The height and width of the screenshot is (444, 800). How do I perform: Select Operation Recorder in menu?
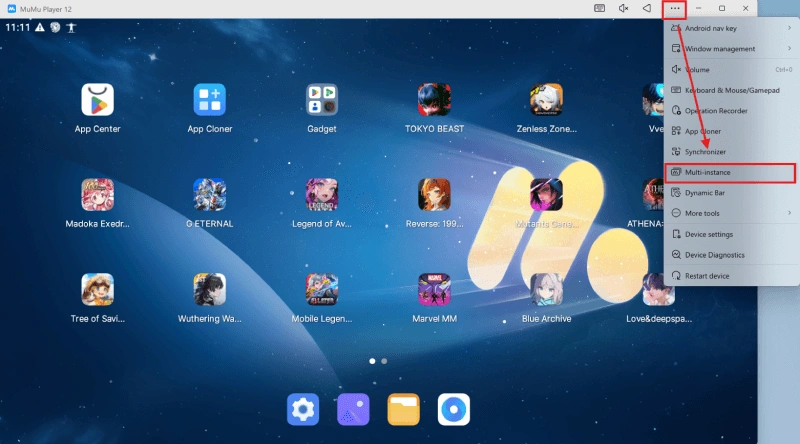pos(732,111)
